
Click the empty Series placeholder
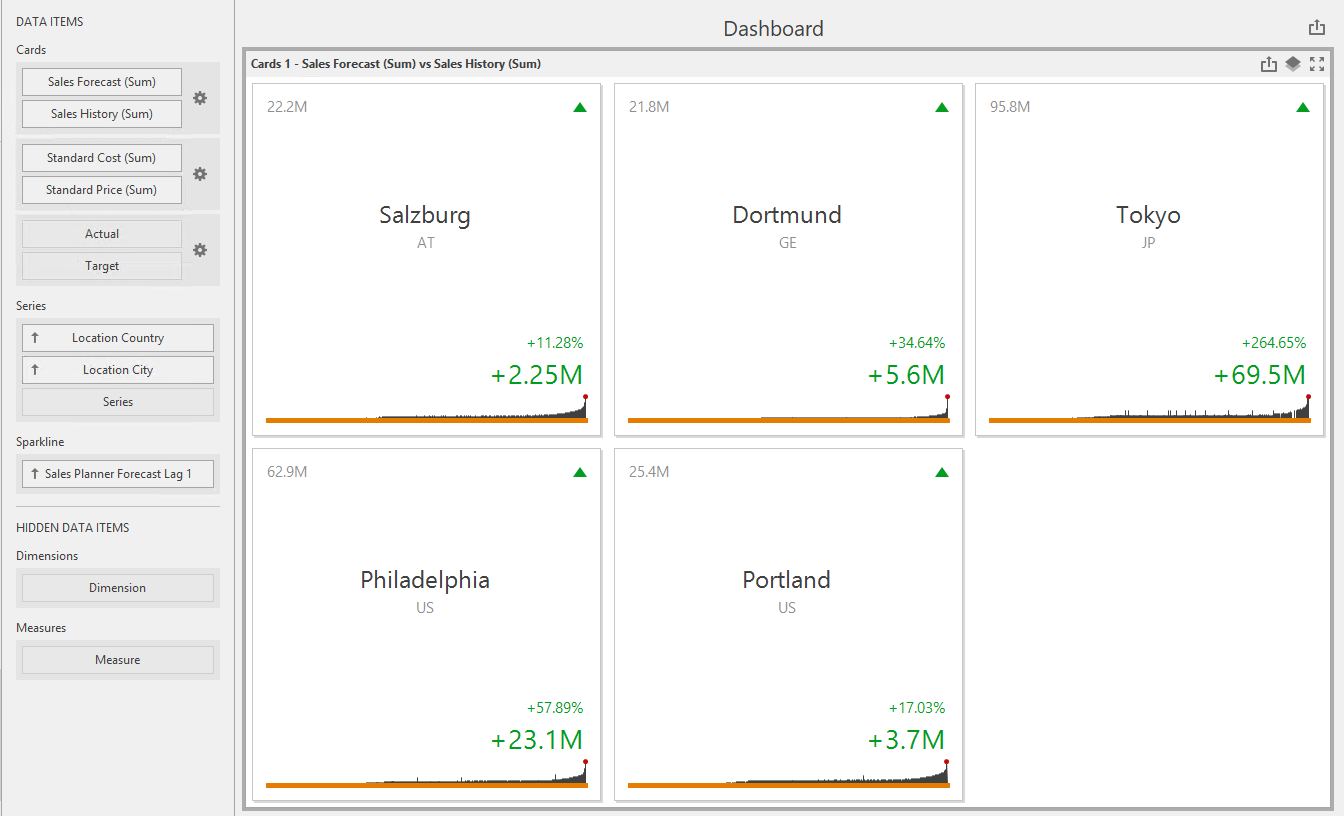(x=118, y=402)
